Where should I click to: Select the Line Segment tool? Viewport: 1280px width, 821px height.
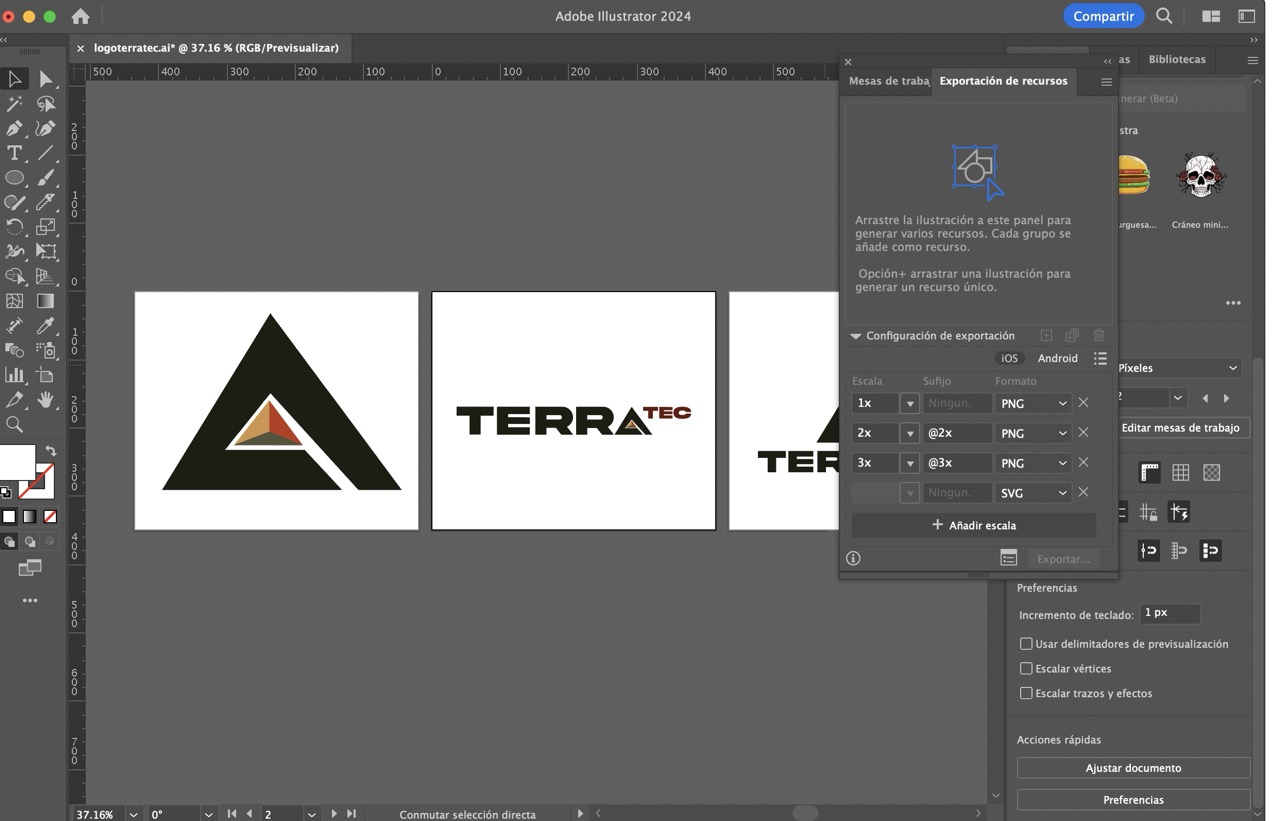(46, 153)
